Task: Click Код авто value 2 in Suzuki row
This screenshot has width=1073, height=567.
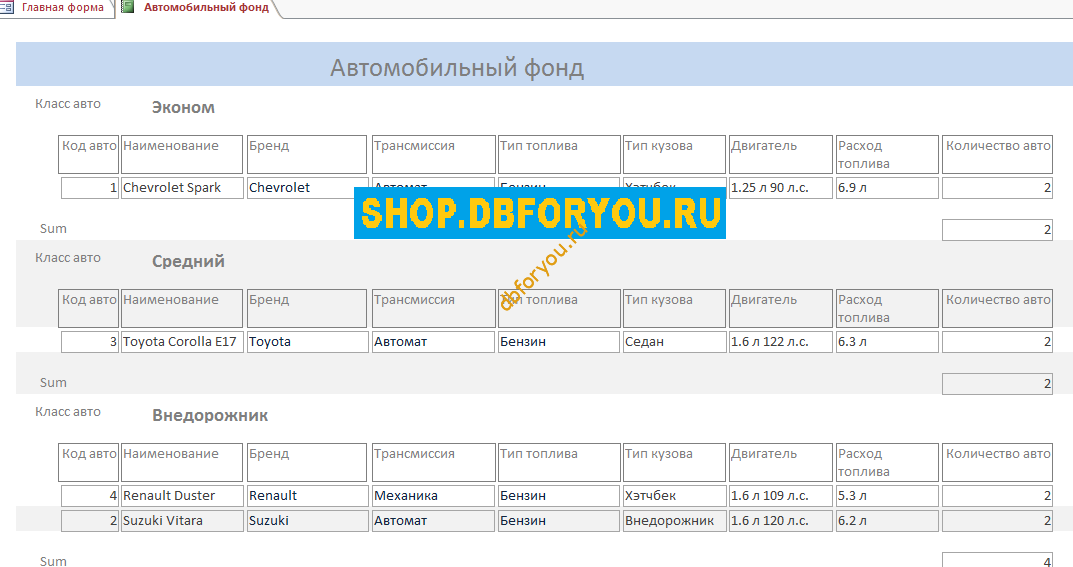Action: click(90, 521)
